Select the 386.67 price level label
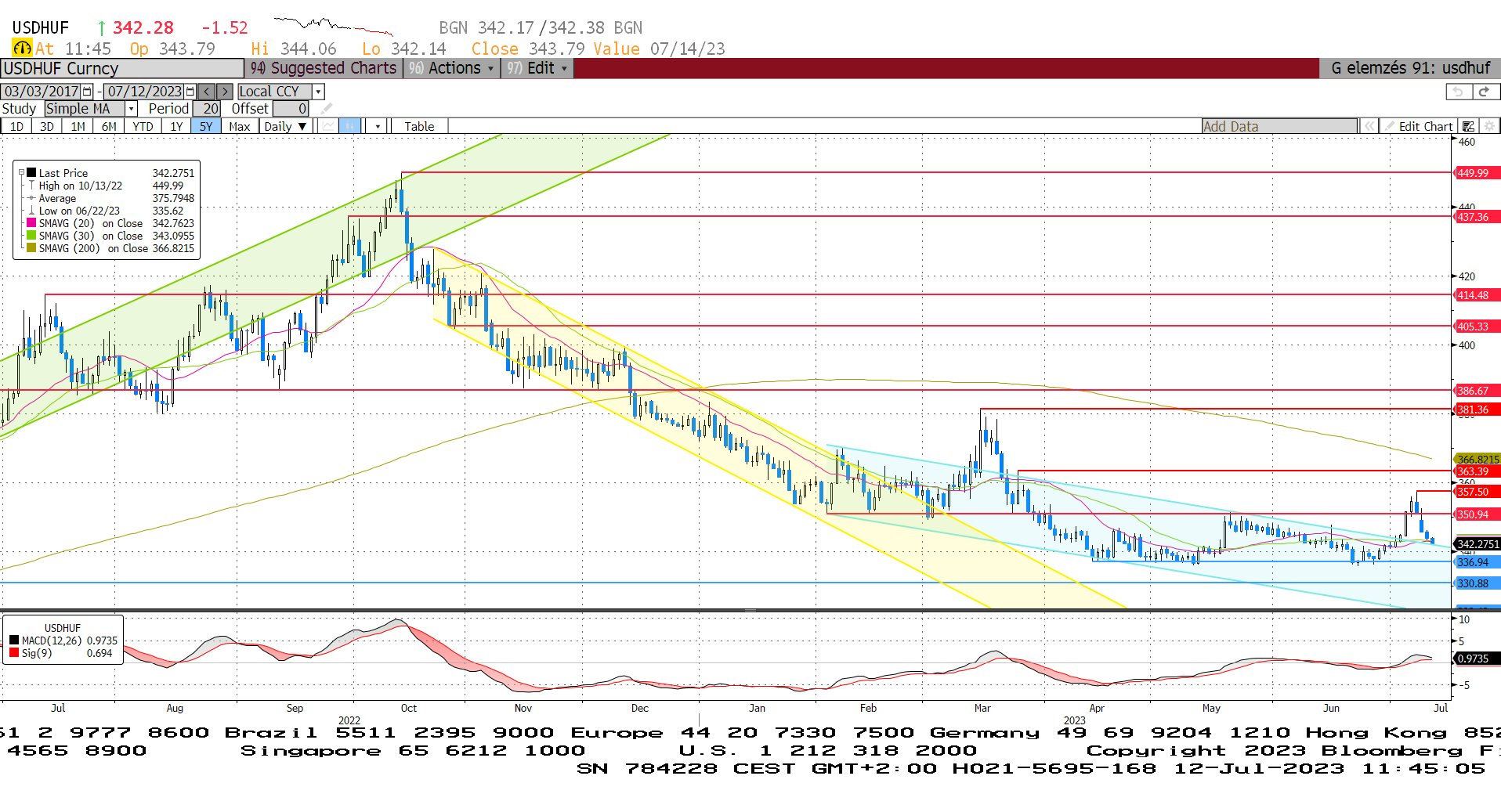 tap(1476, 391)
